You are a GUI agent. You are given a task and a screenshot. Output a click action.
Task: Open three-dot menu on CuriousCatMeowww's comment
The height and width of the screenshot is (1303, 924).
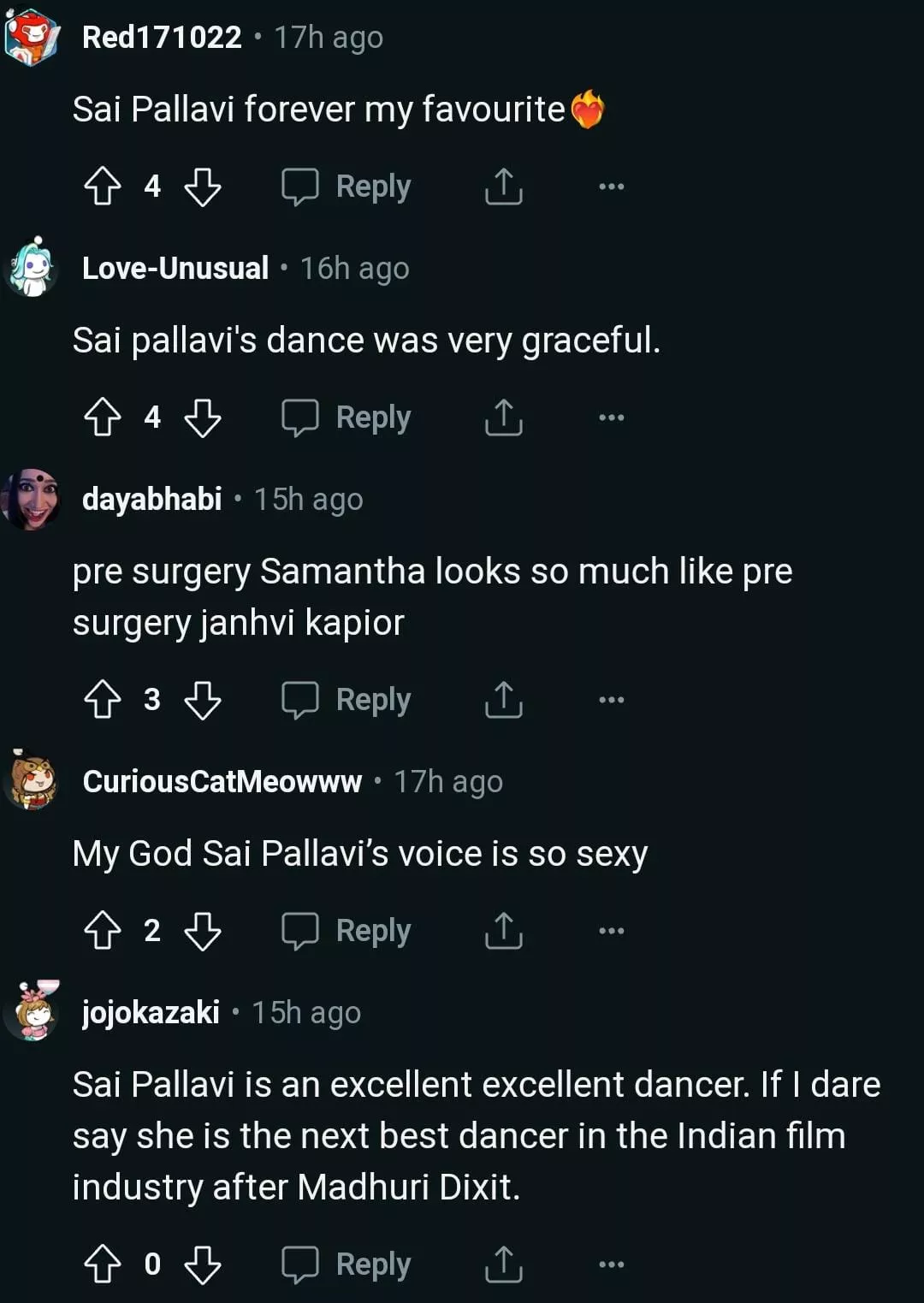pos(611,930)
